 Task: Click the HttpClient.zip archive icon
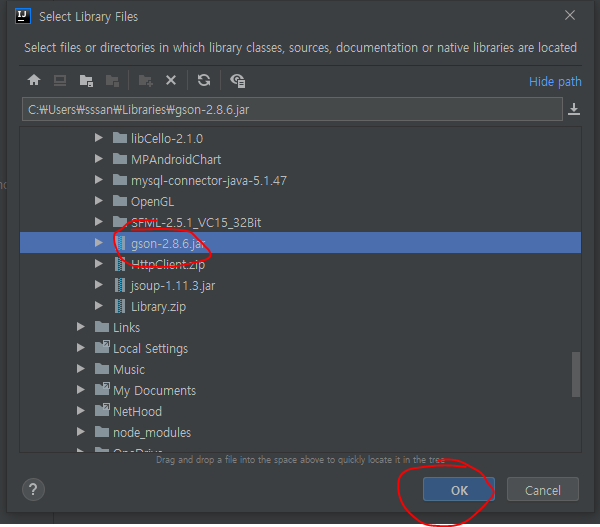coord(120,264)
